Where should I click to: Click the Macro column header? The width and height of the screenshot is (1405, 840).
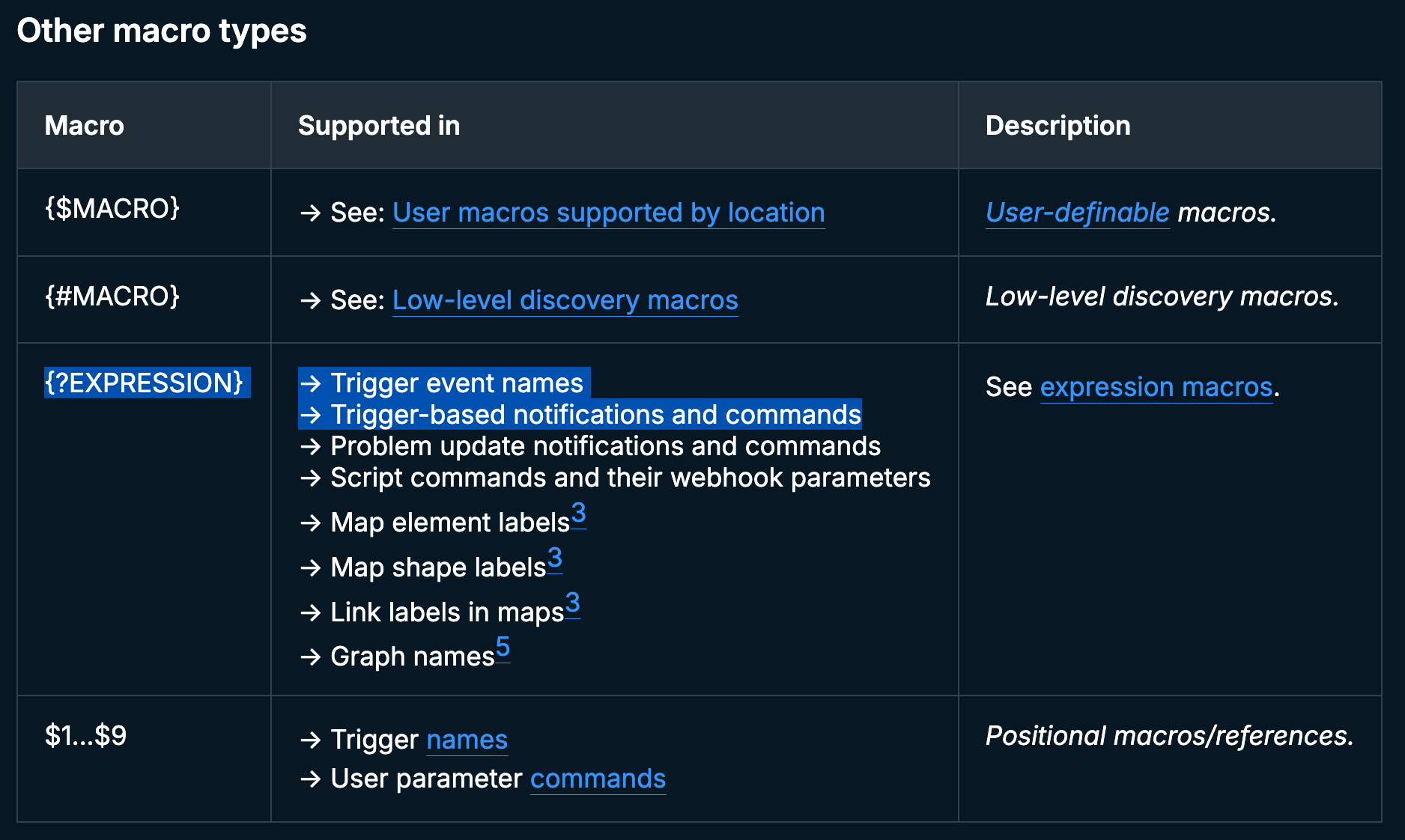tap(85, 126)
